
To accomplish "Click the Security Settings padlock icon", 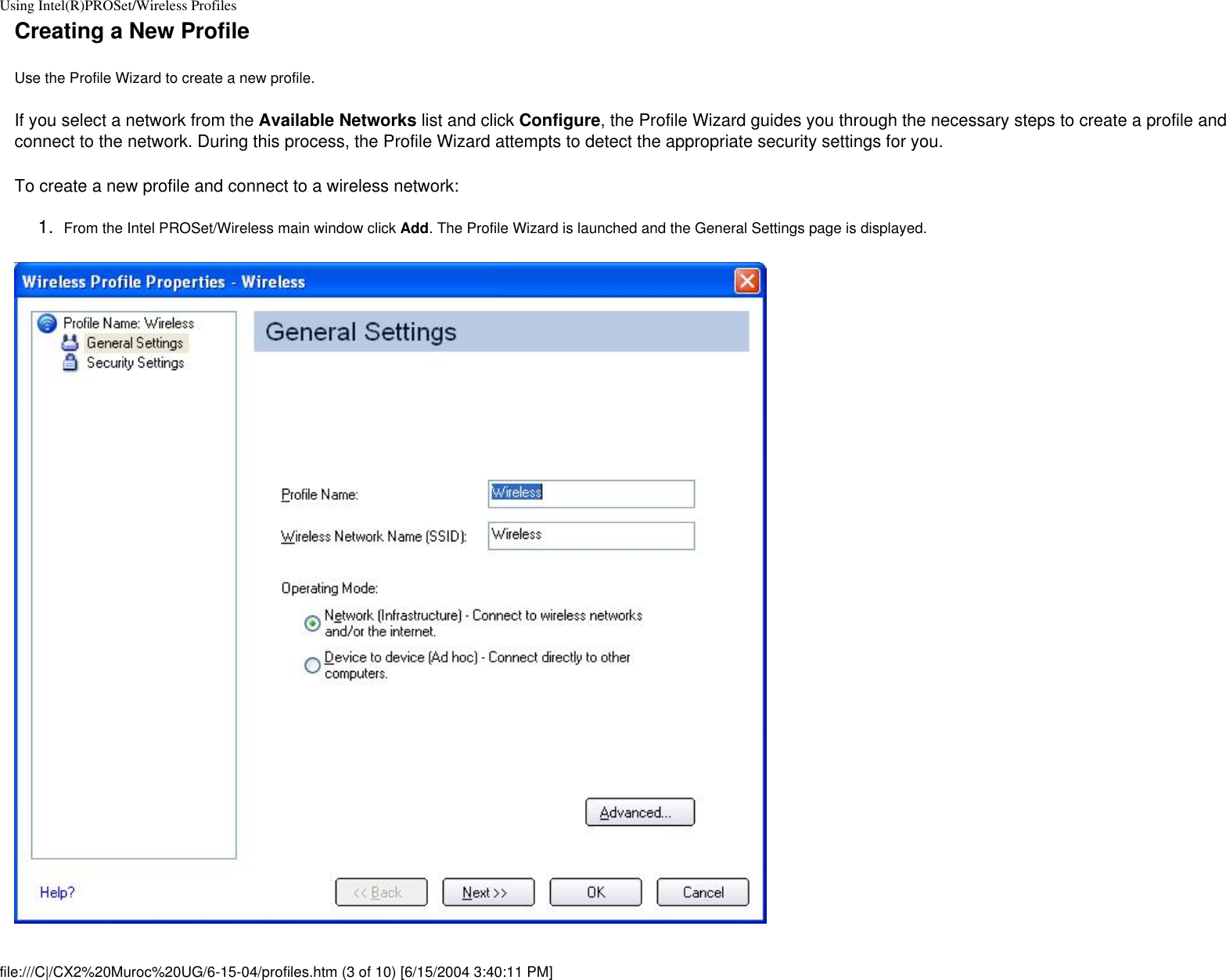I will pos(70,362).
